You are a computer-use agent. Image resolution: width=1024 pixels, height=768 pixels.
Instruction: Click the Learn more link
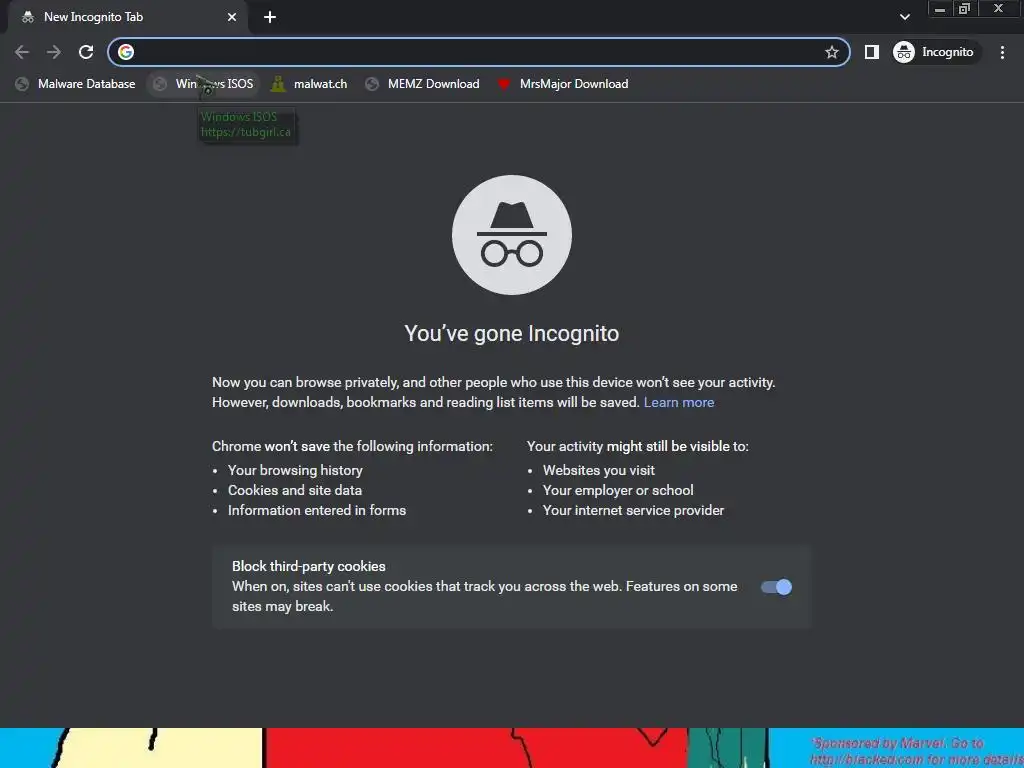(679, 402)
